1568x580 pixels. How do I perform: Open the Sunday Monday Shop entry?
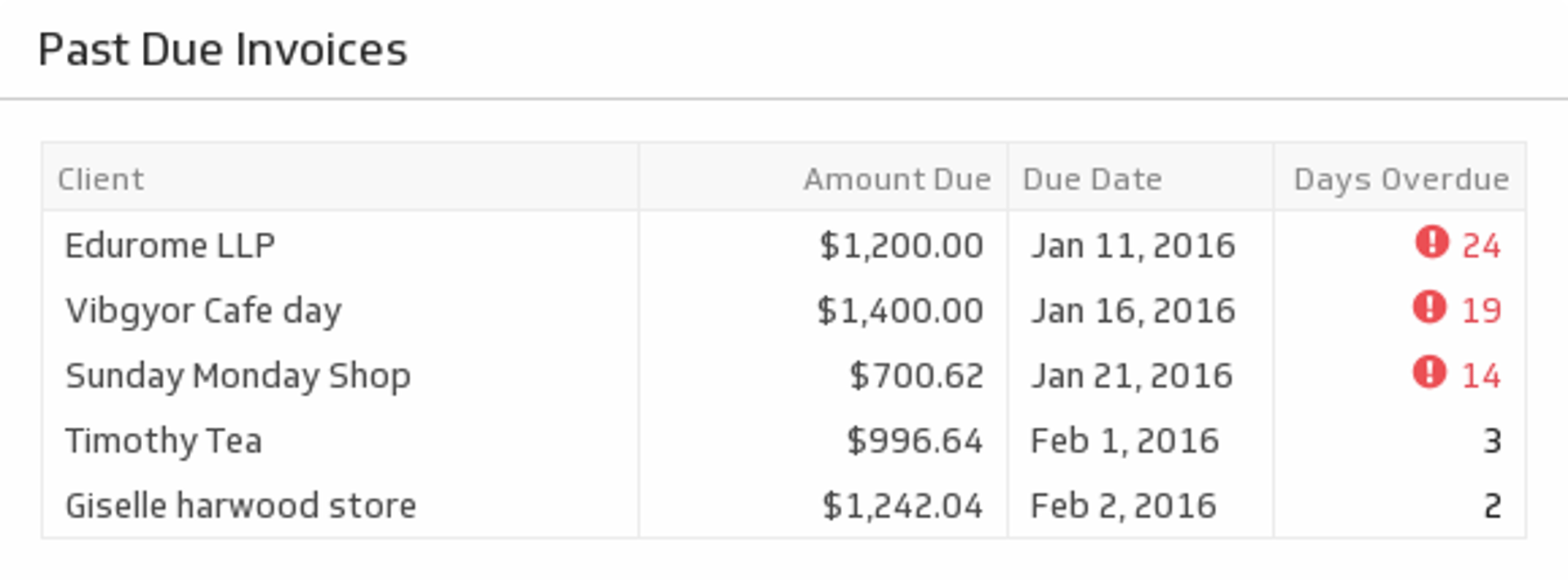pos(238,376)
